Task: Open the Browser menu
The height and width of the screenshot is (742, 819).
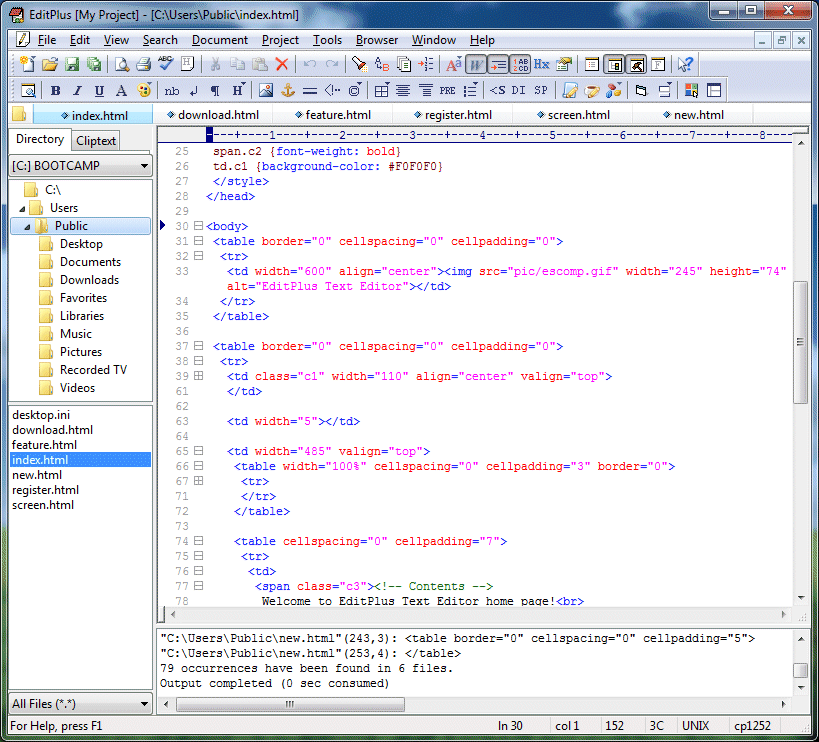Action: pos(376,40)
